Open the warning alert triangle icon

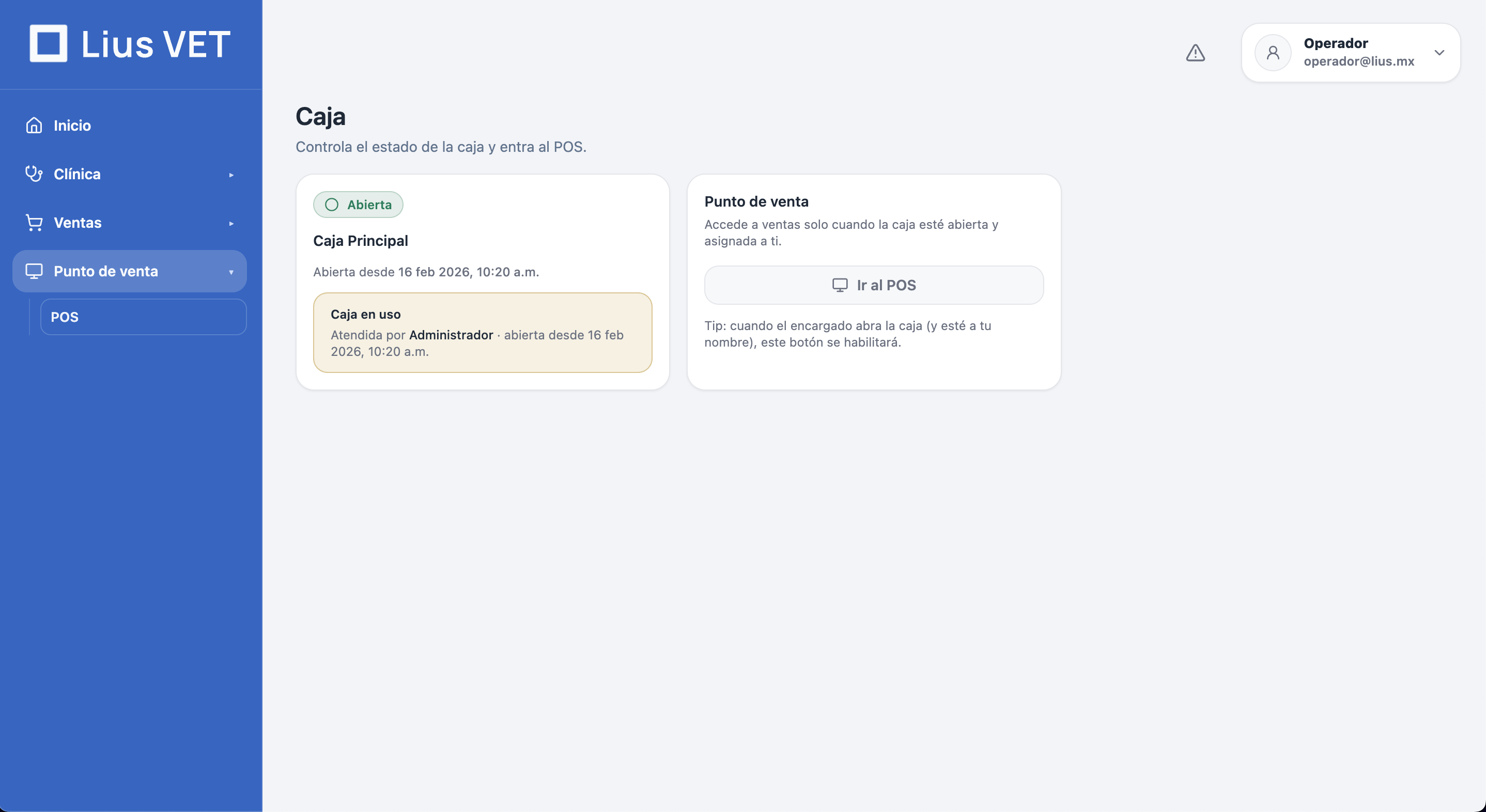point(1195,53)
